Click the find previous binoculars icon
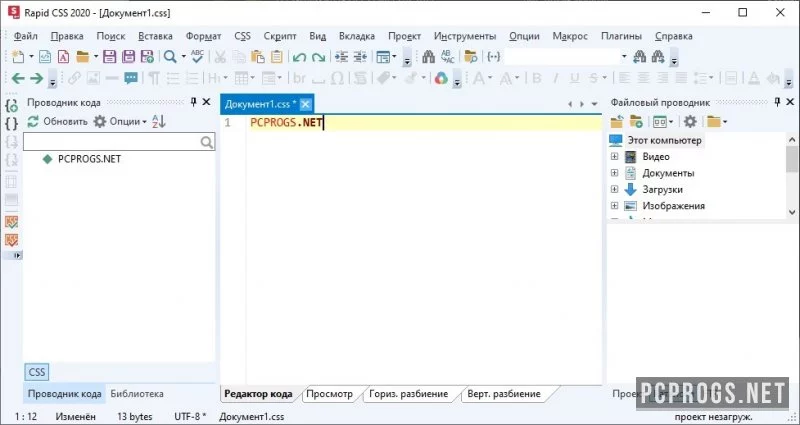The height and width of the screenshot is (425, 800). click(x=639, y=57)
